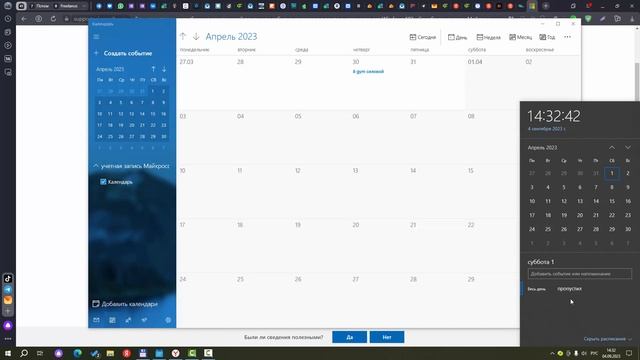The width and height of the screenshot is (640, 360).
Task: Switch to Неделя view
Action: pyautogui.click(x=489, y=37)
